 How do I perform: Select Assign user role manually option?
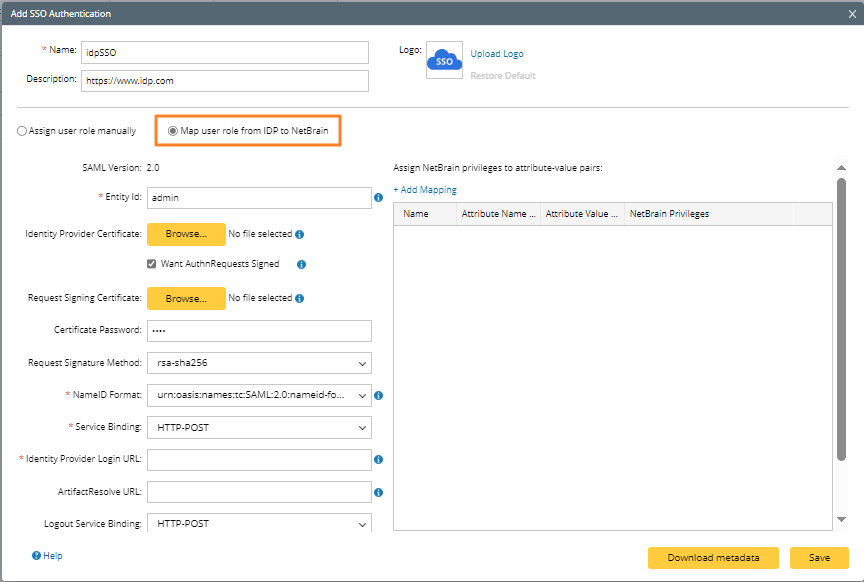(22, 131)
